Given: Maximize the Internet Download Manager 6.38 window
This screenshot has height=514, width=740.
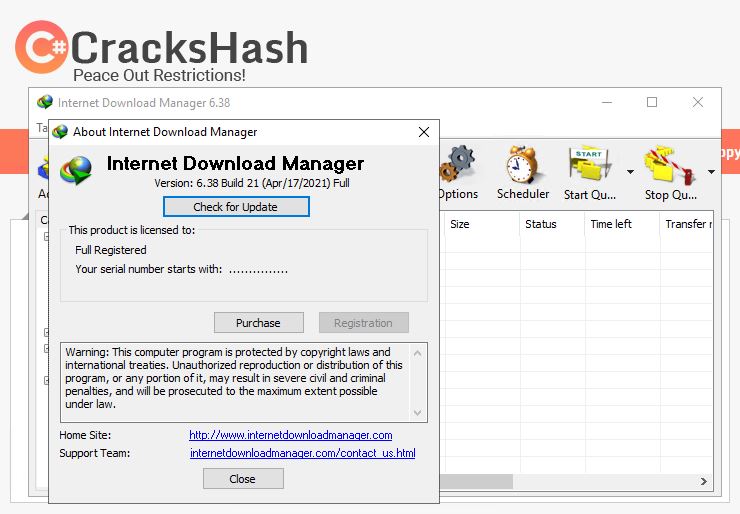Looking at the screenshot, I should [652, 102].
